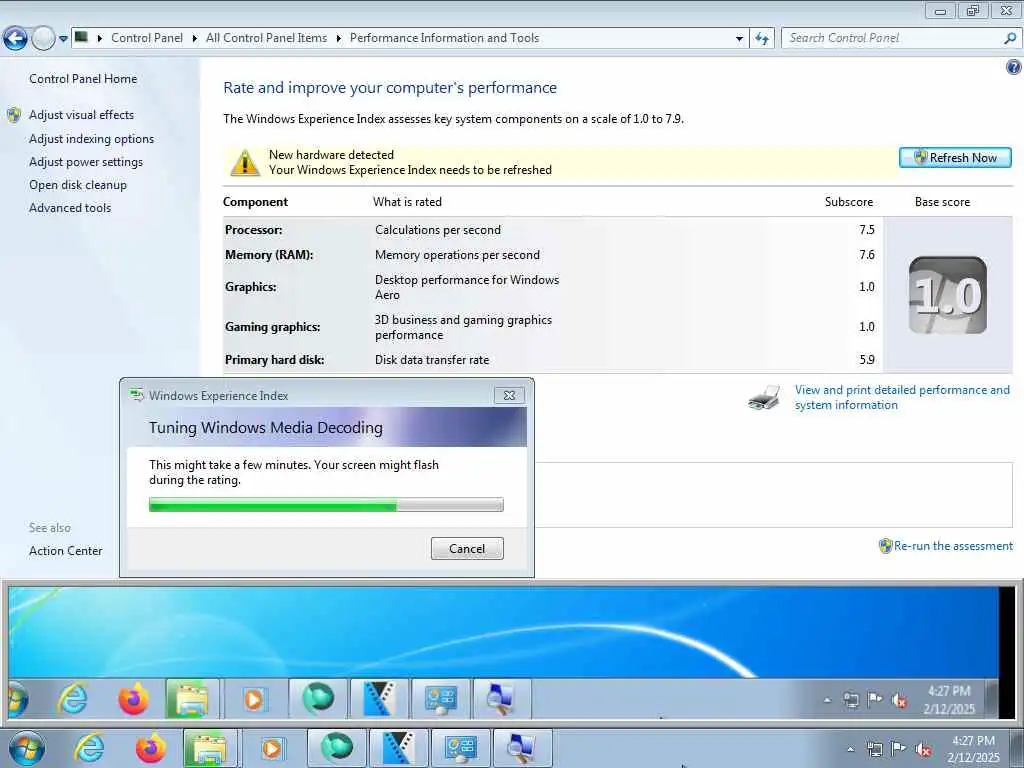Launch Internet Explorer from bottom taskbar
Screen dimensions: 1024x768
click(88, 748)
